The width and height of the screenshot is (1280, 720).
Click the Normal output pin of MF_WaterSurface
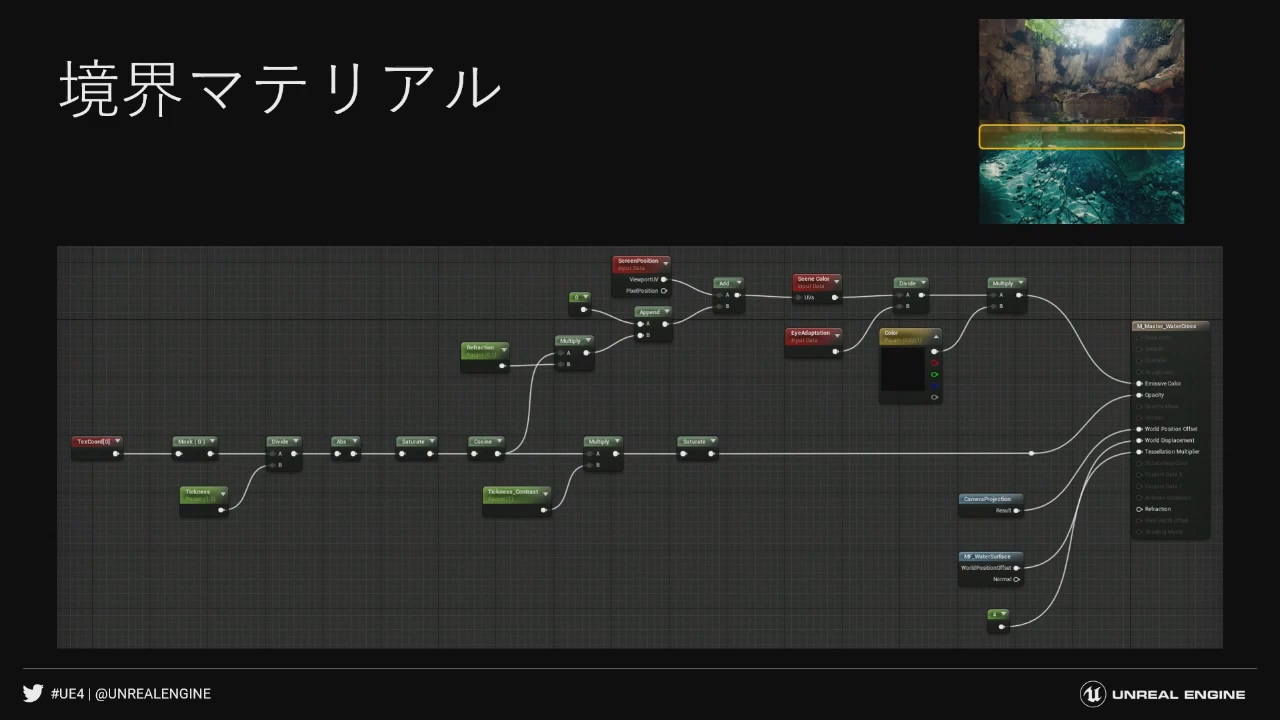point(1017,579)
